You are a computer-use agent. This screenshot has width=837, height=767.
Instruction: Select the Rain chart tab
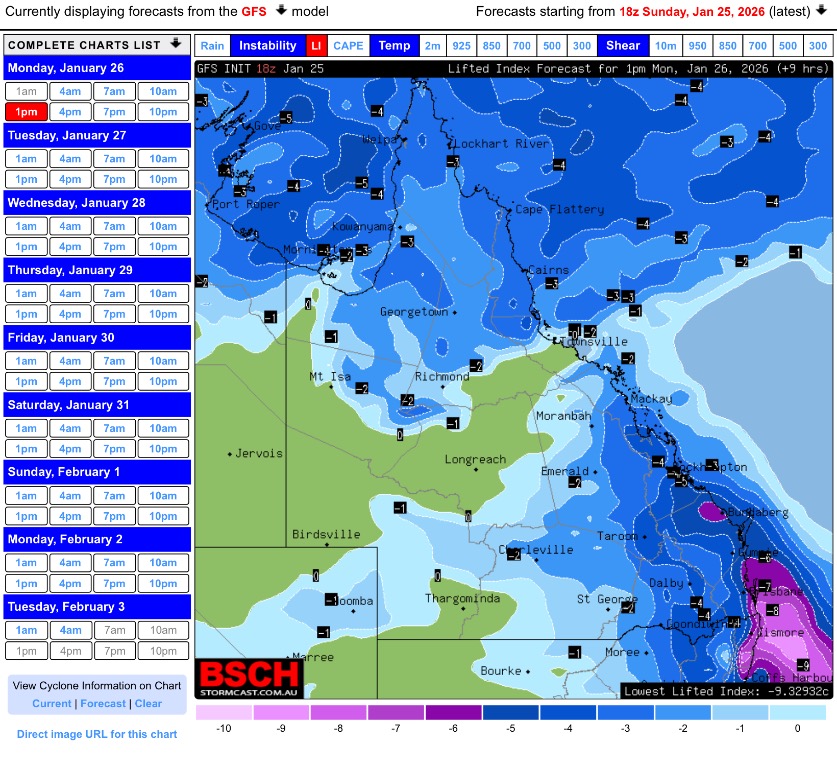click(x=212, y=46)
